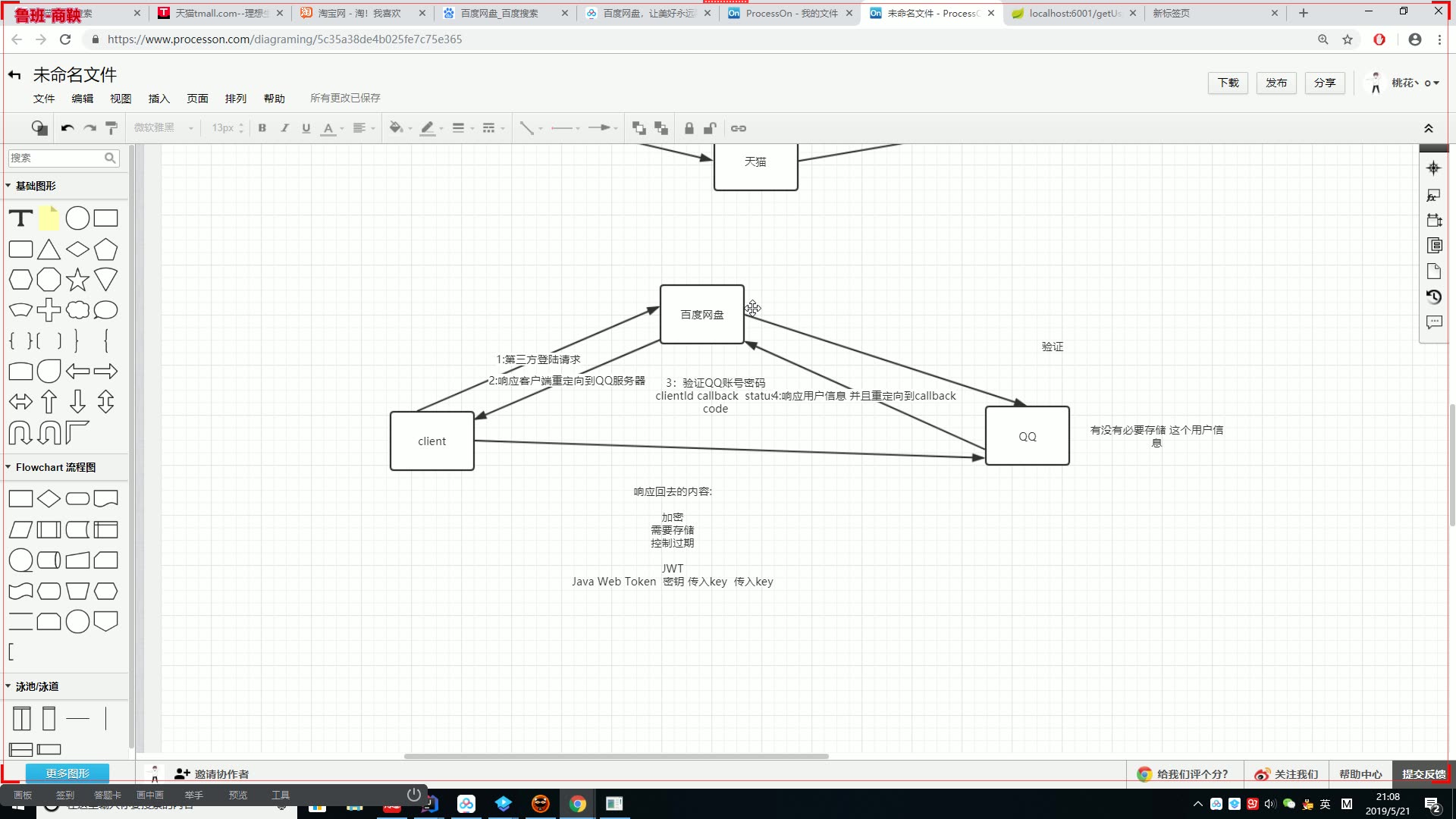Toggle italic text formatting
This screenshot has width=1456, height=819.
click(284, 128)
